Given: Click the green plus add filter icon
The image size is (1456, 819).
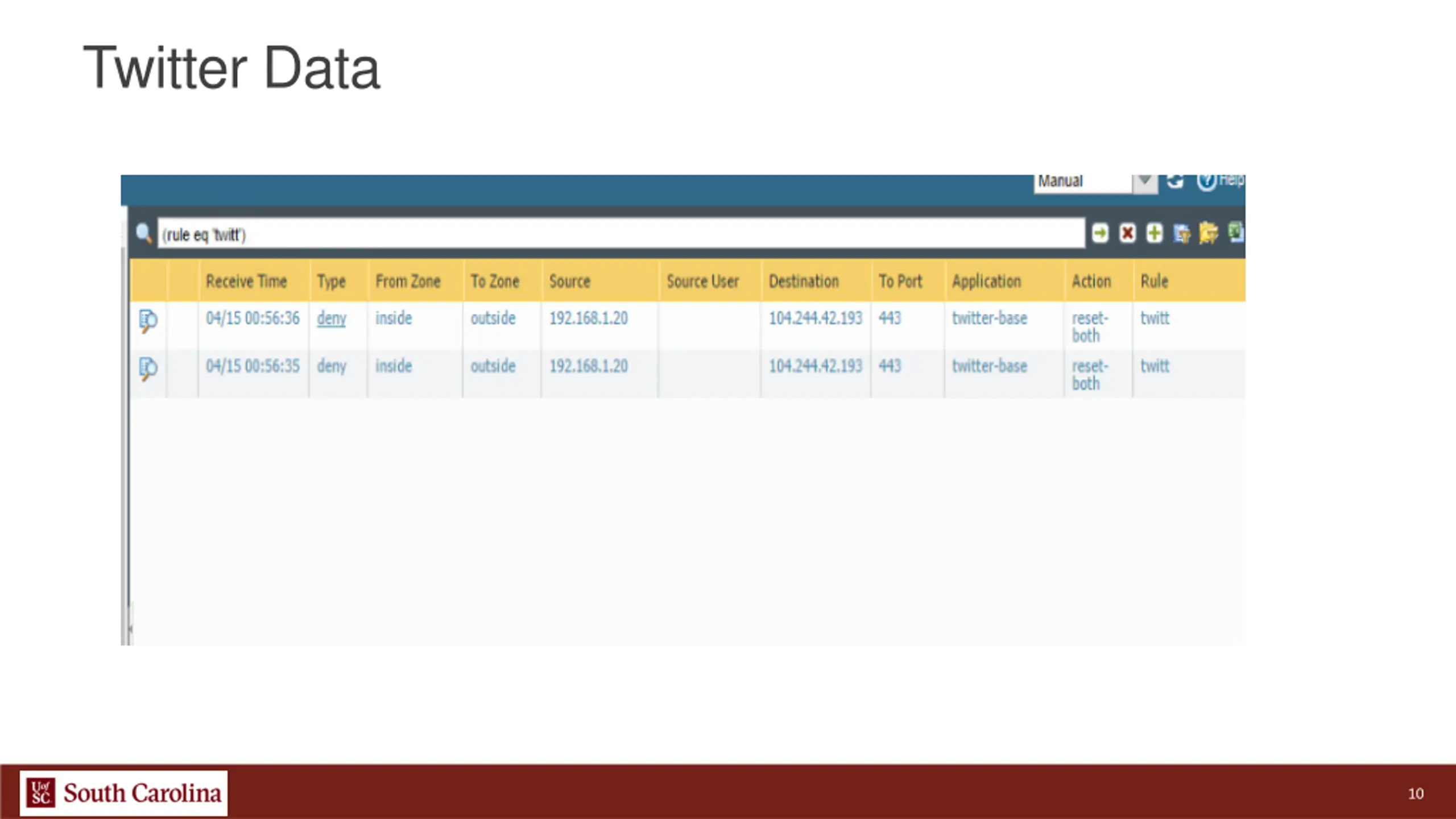Looking at the screenshot, I should [1154, 233].
